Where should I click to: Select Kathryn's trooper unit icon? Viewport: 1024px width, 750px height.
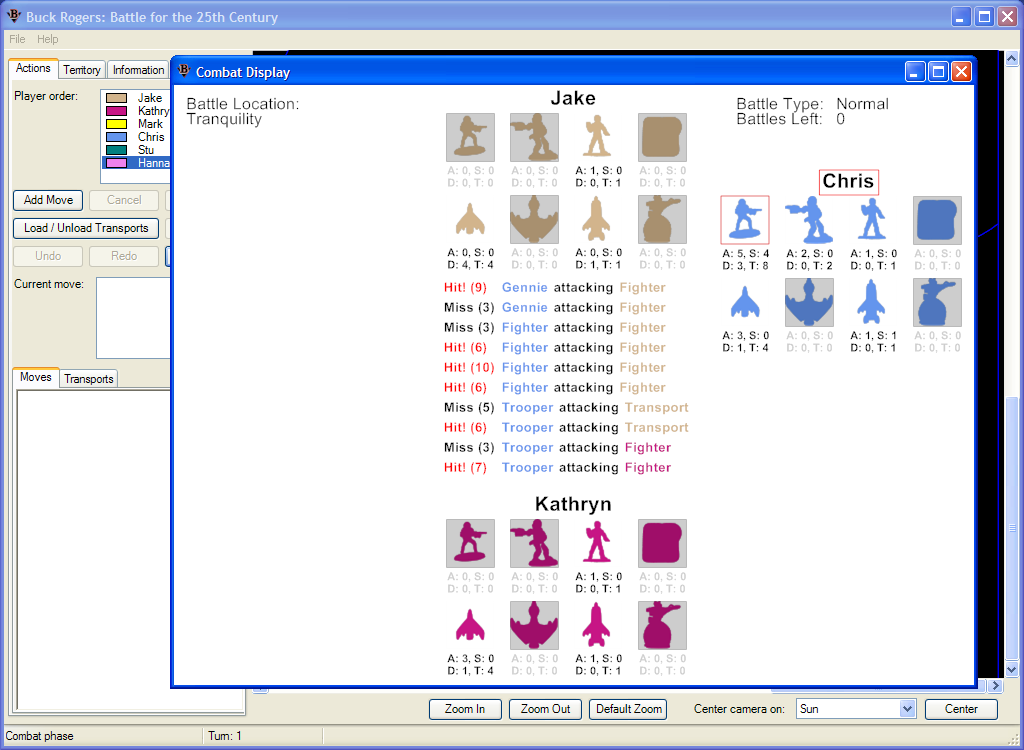(470, 544)
